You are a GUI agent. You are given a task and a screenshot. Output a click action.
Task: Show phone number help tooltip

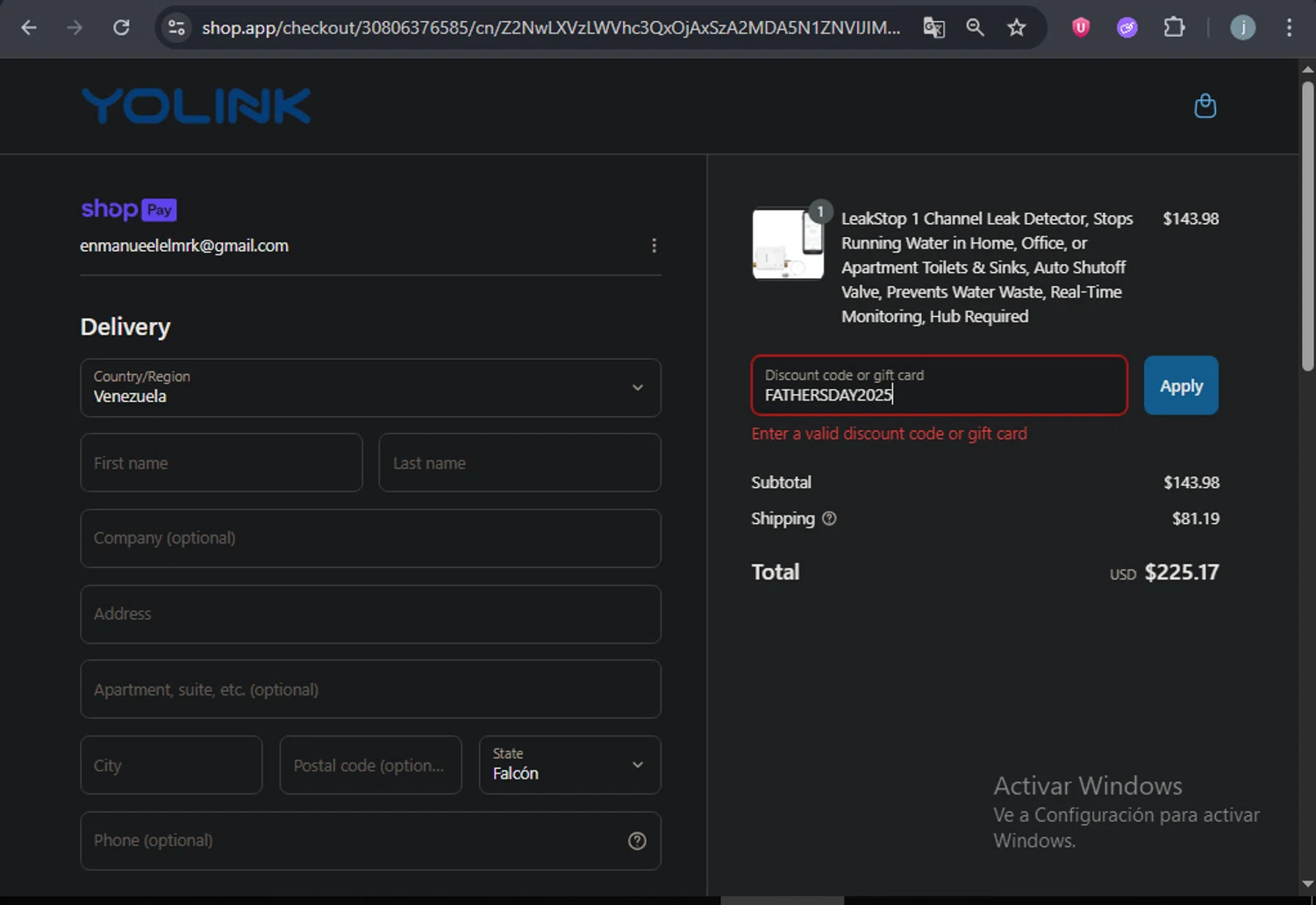[638, 841]
